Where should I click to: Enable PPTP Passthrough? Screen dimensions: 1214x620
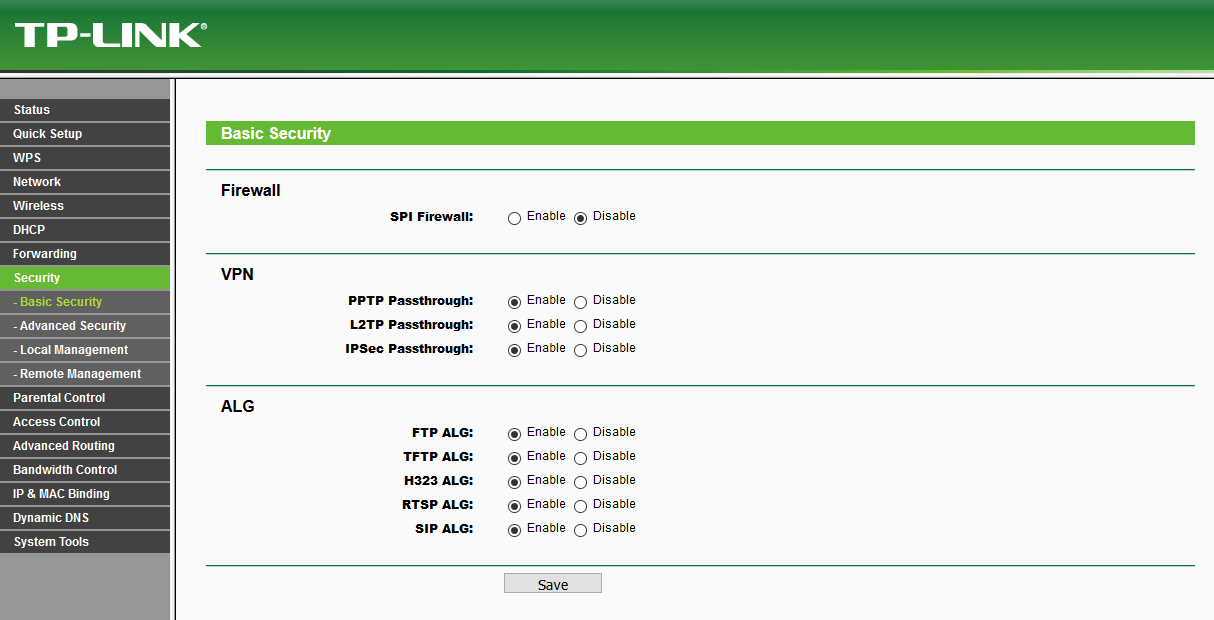(514, 302)
